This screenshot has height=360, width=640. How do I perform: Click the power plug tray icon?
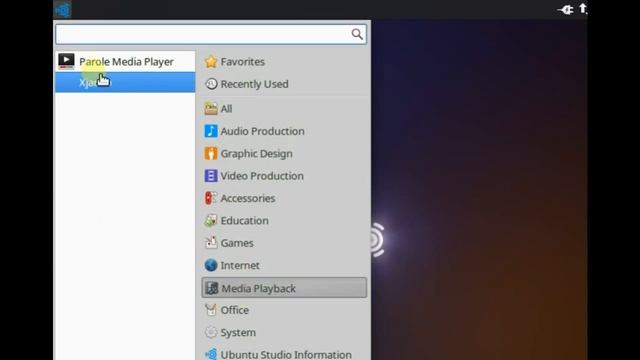pyautogui.click(x=566, y=10)
